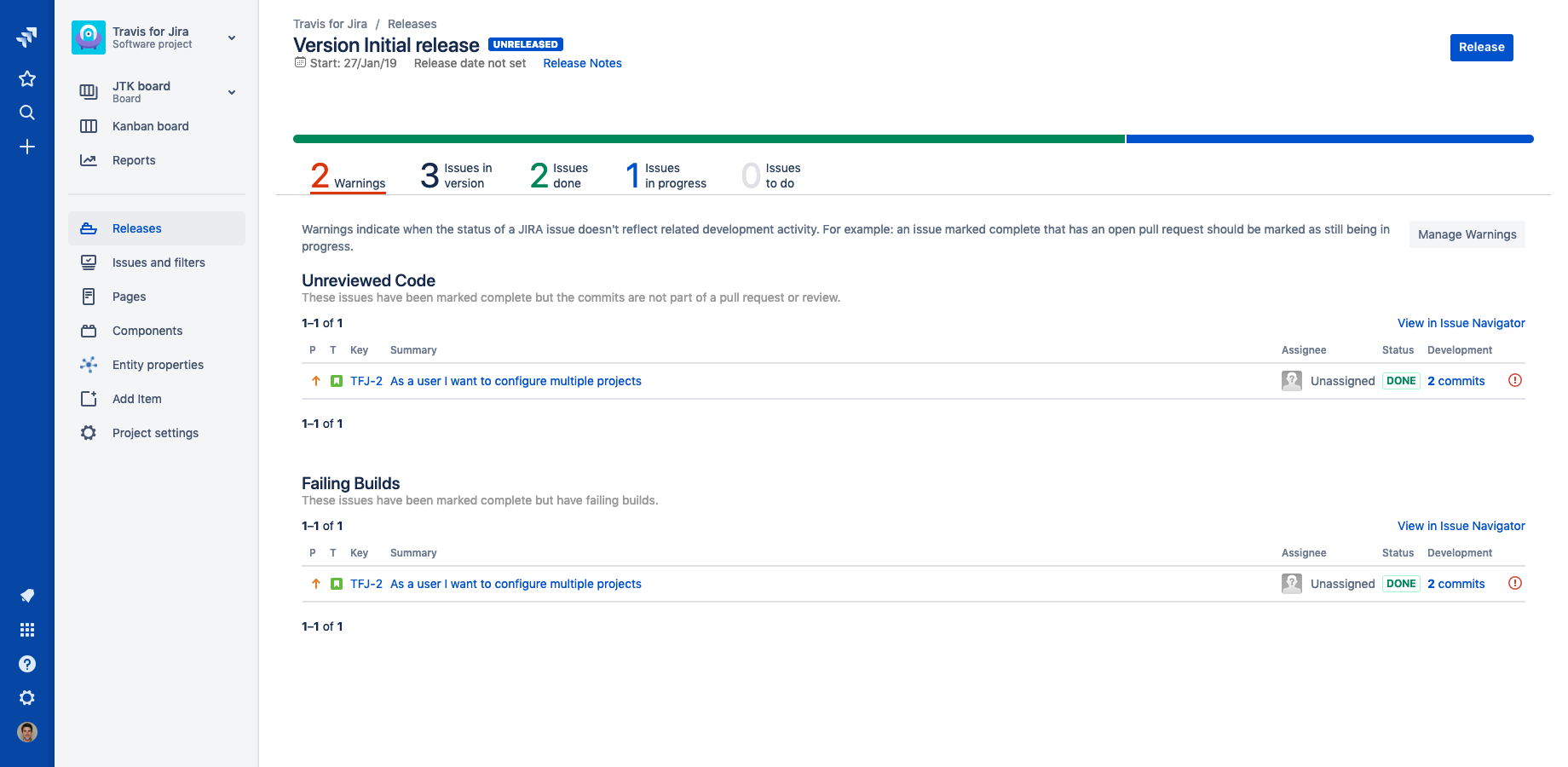Expand the JTK board switcher chevron
The width and height of the screenshot is (1568, 767).
pos(232,92)
